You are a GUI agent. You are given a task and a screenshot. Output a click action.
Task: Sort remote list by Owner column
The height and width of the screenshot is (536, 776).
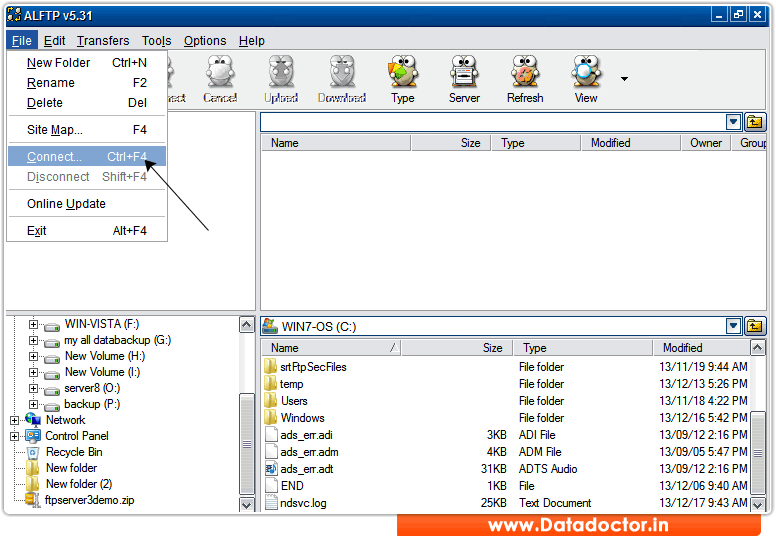click(x=706, y=143)
